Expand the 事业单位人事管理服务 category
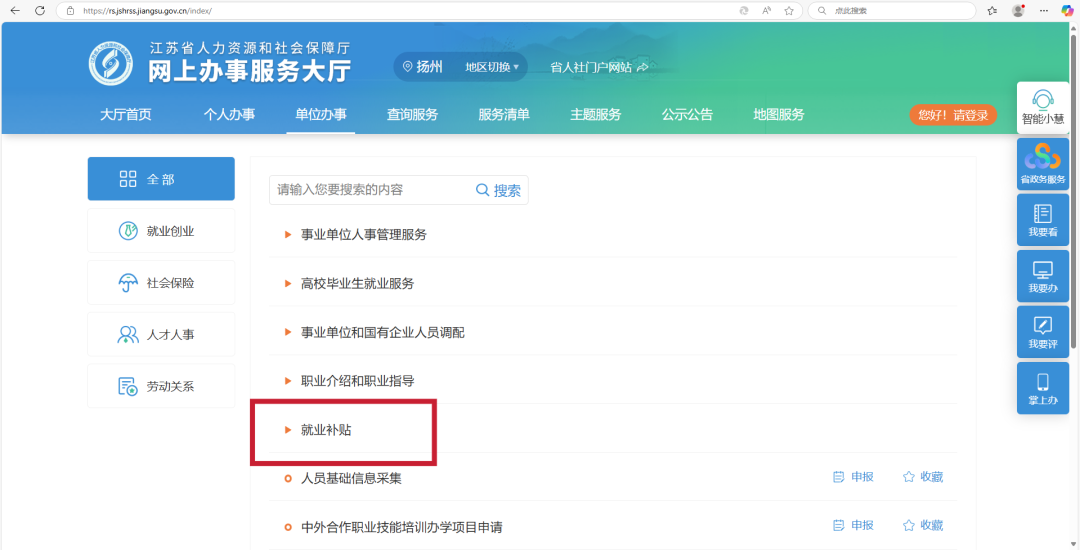The width and height of the screenshot is (1080, 550). pyautogui.click(x=363, y=234)
